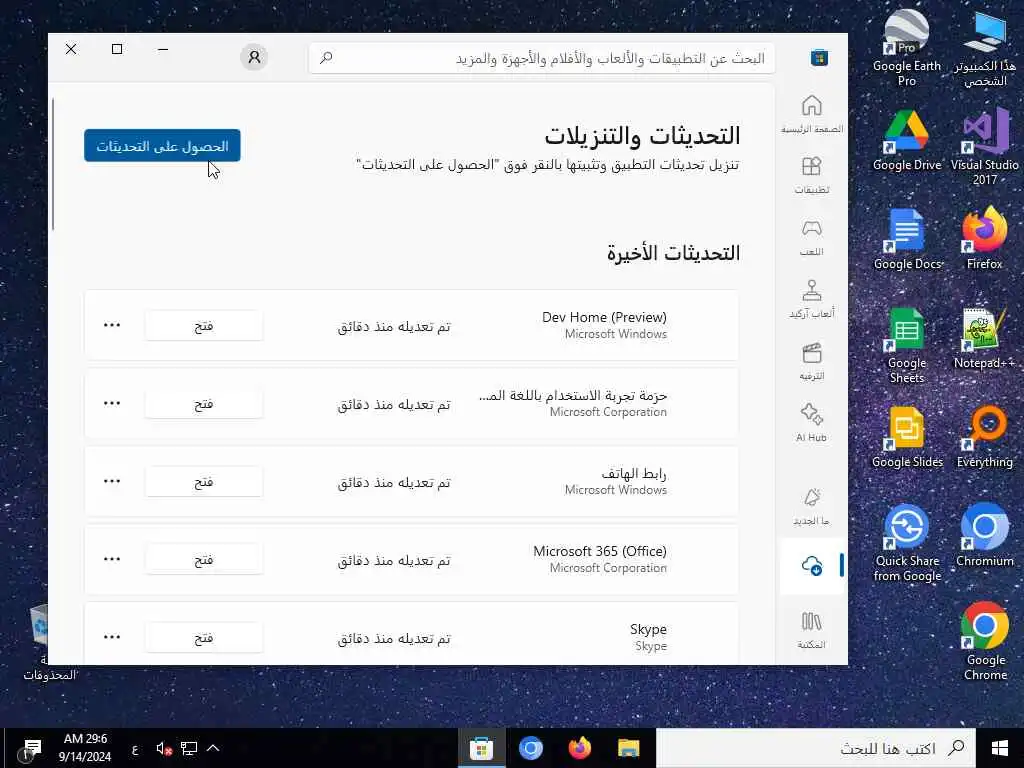Image resolution: width=1024 pixels, height=768 pixels.
Task: Click the blue Get updates button
Action: pos(162,146)
